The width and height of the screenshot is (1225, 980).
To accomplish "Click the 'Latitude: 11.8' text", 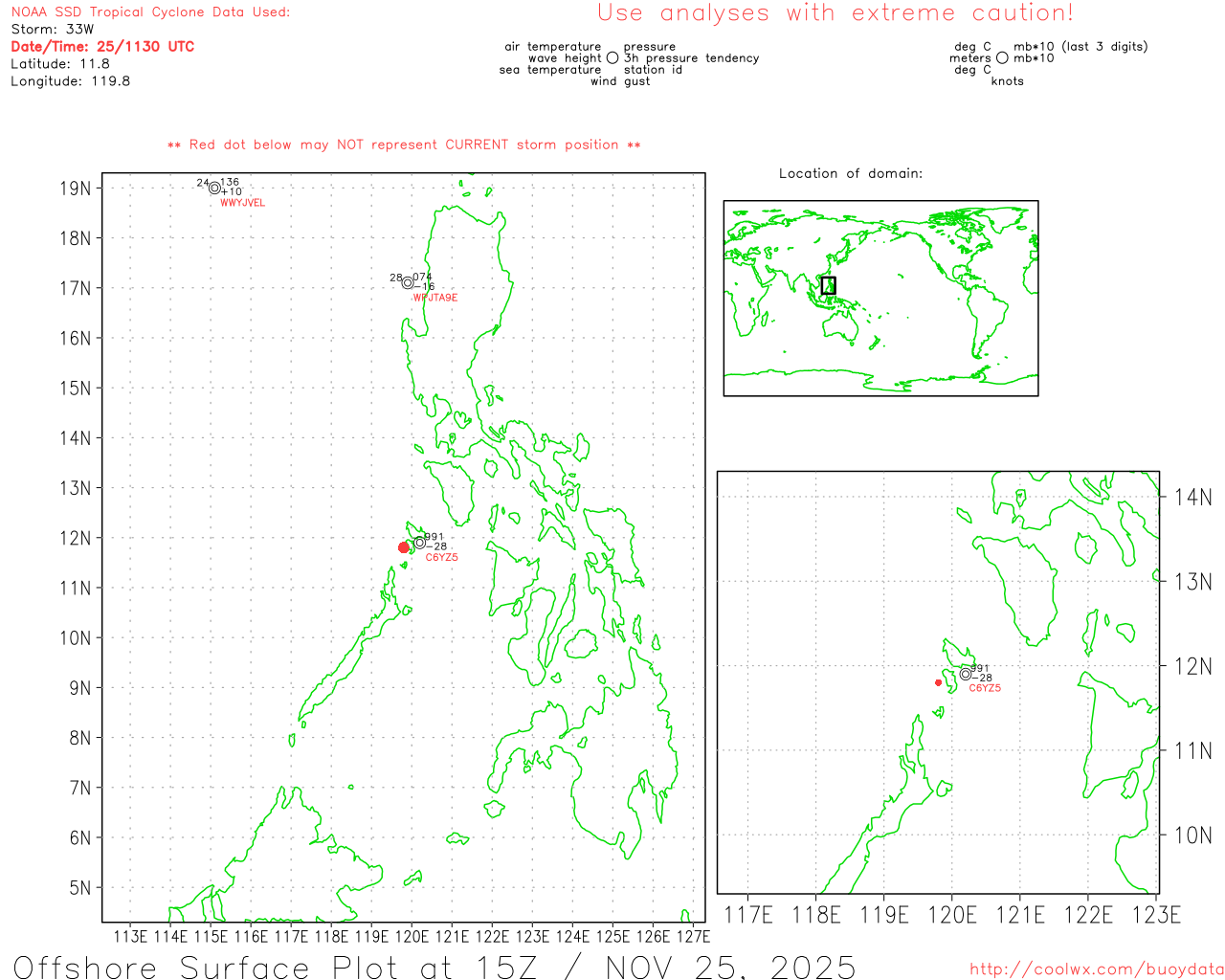I will click(60, 63).
